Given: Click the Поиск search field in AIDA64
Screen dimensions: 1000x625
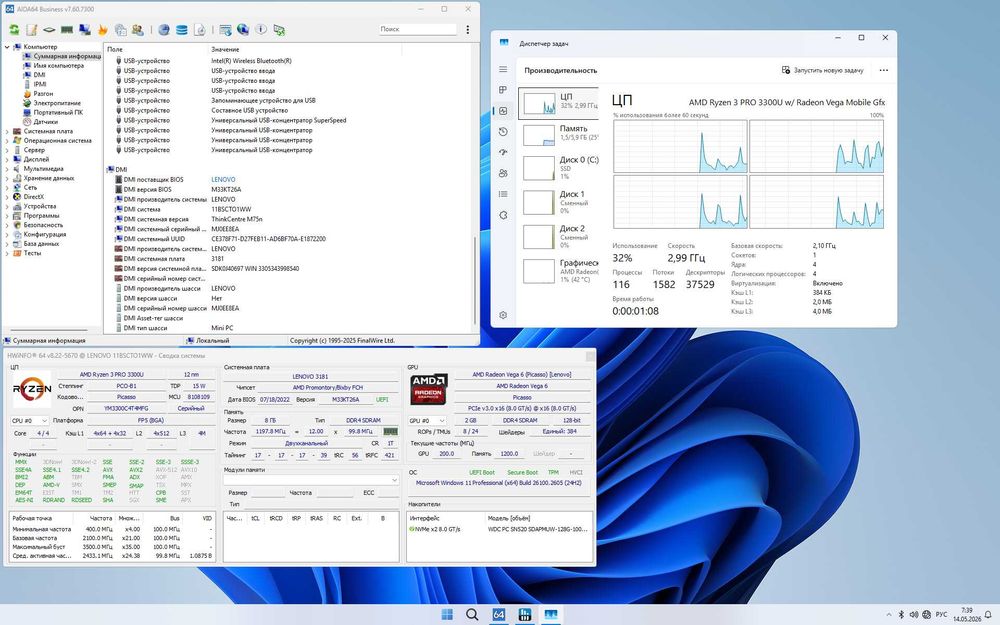Looking at the screenshot, I should point(417,29).
